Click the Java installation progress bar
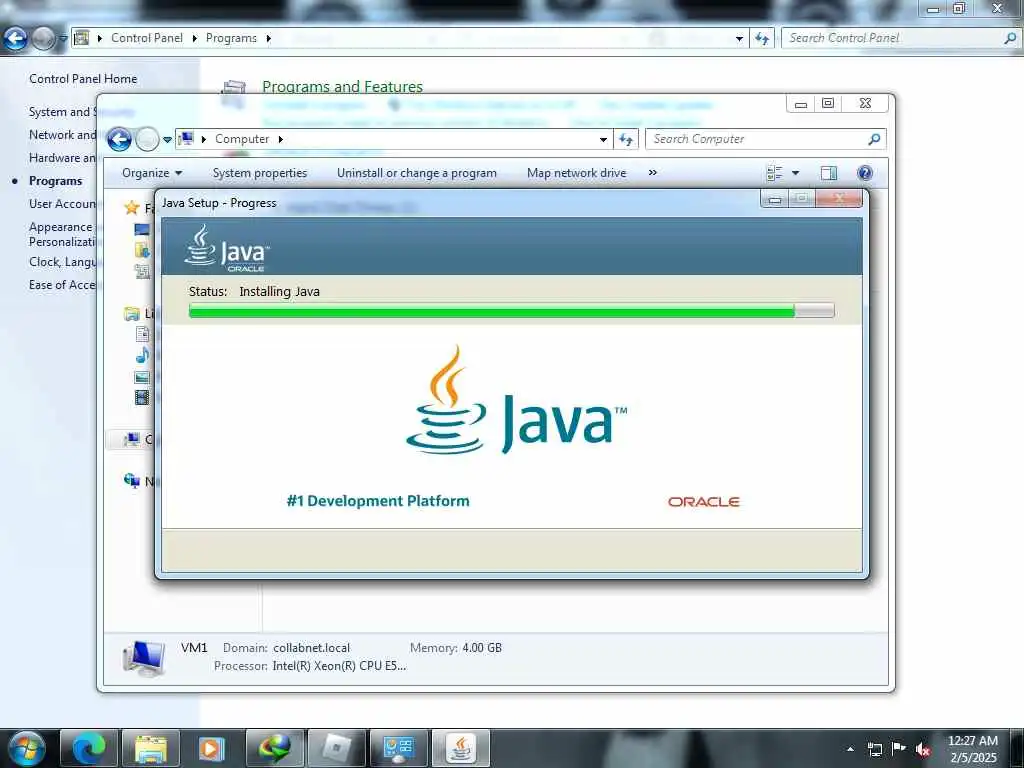The image size is (1024, 768). click(x=511, y=311)
